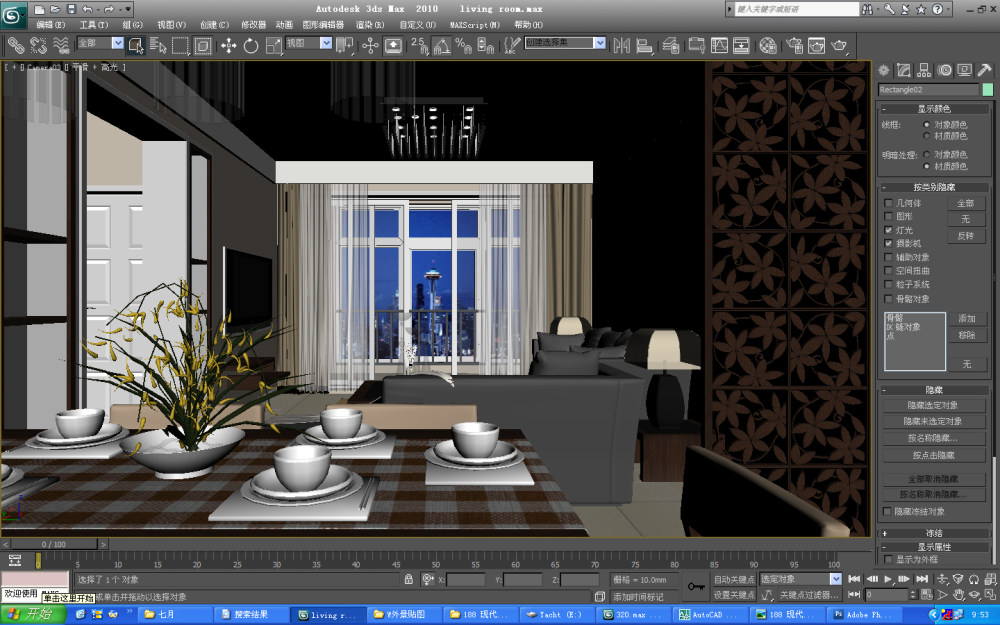Activate the Select and Rotate tool
Image resolution: width=1000 pixels, height=625 pixels.
click(251, 45)
